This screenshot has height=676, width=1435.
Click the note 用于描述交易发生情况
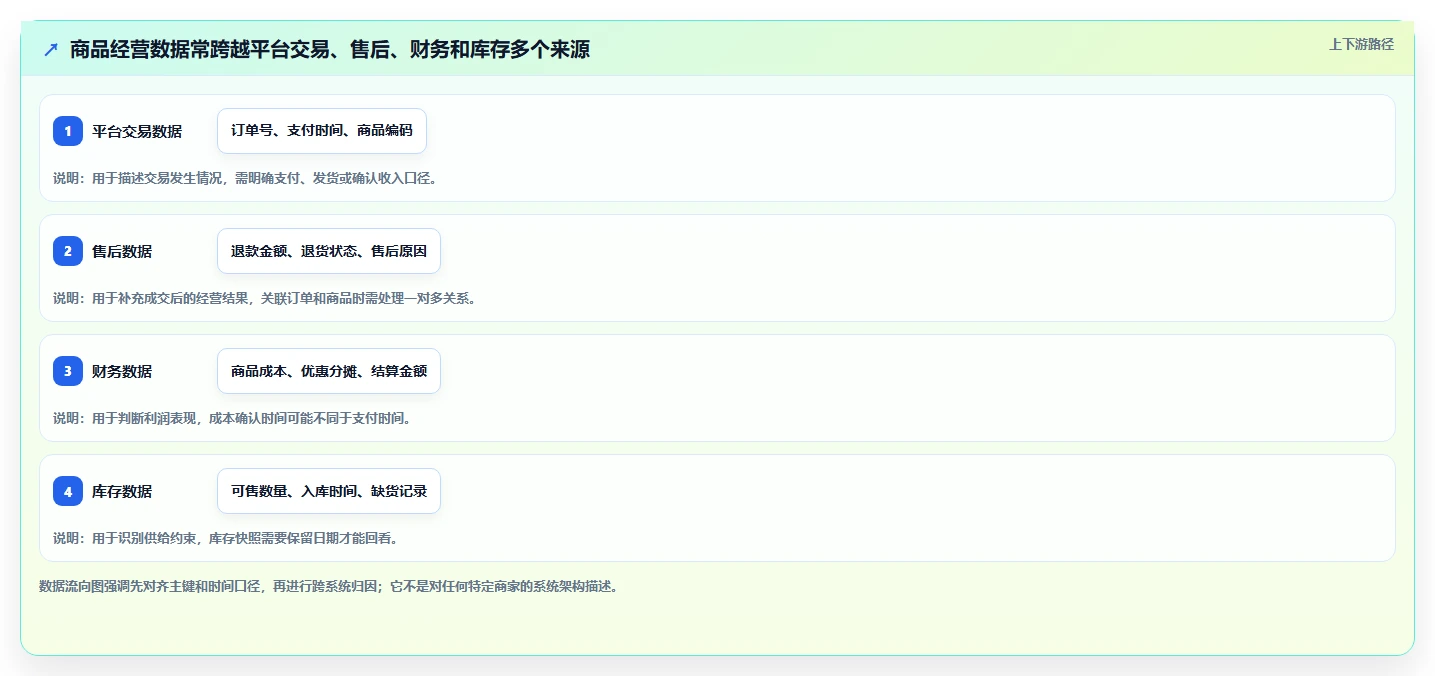[x=159, y=178]
